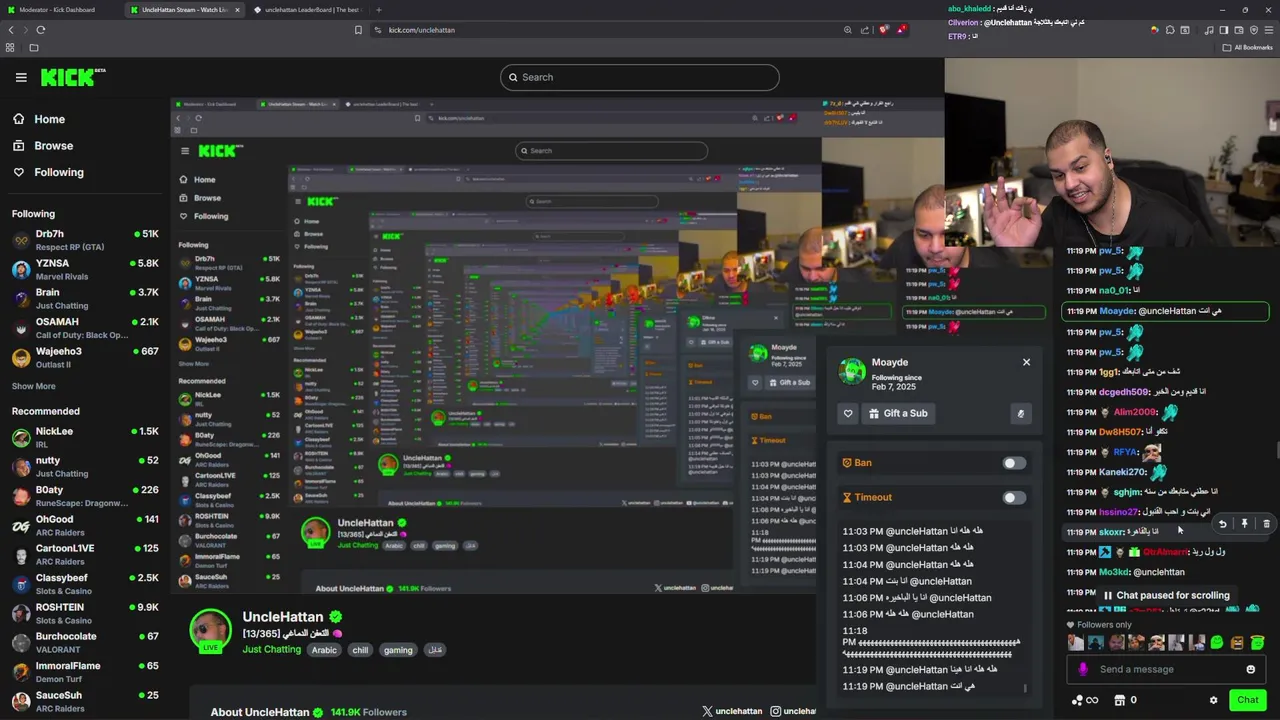Open the shop icon with 0

[1126, 700]
